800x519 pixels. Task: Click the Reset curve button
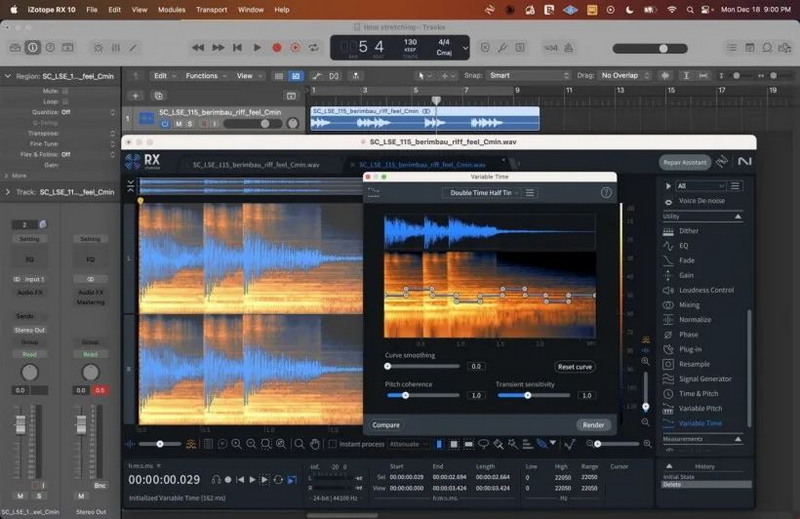(575, 367)
